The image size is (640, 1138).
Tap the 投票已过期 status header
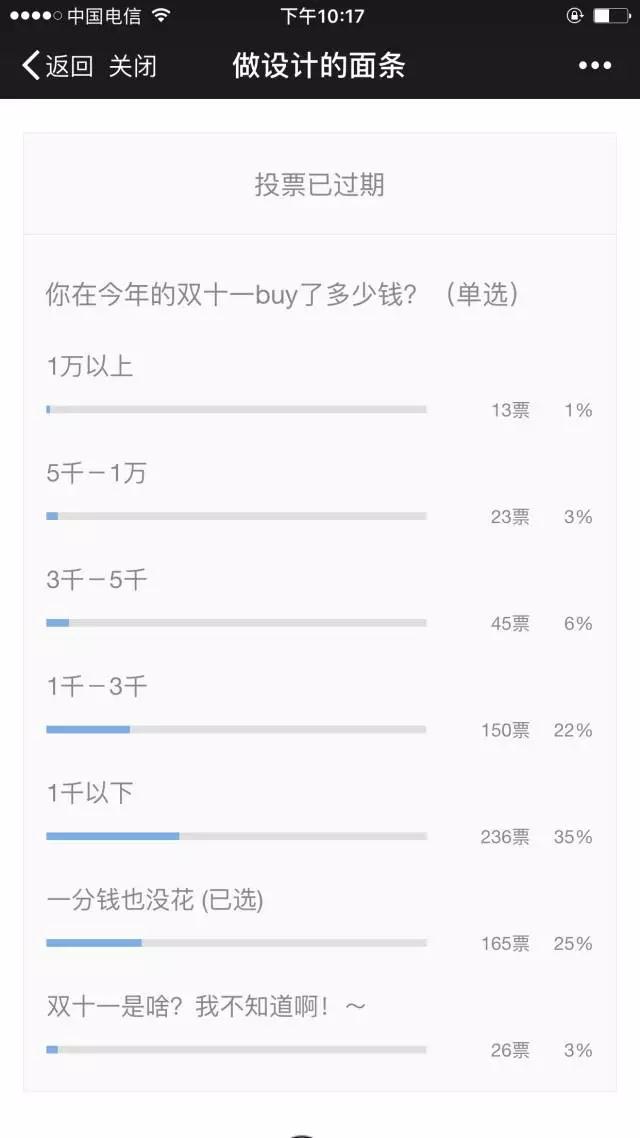319,185
